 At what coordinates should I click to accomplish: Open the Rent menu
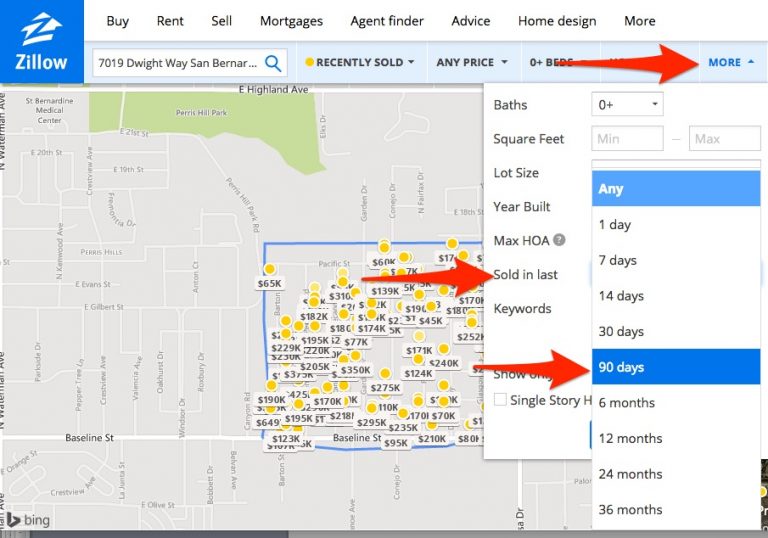point(170,21)
